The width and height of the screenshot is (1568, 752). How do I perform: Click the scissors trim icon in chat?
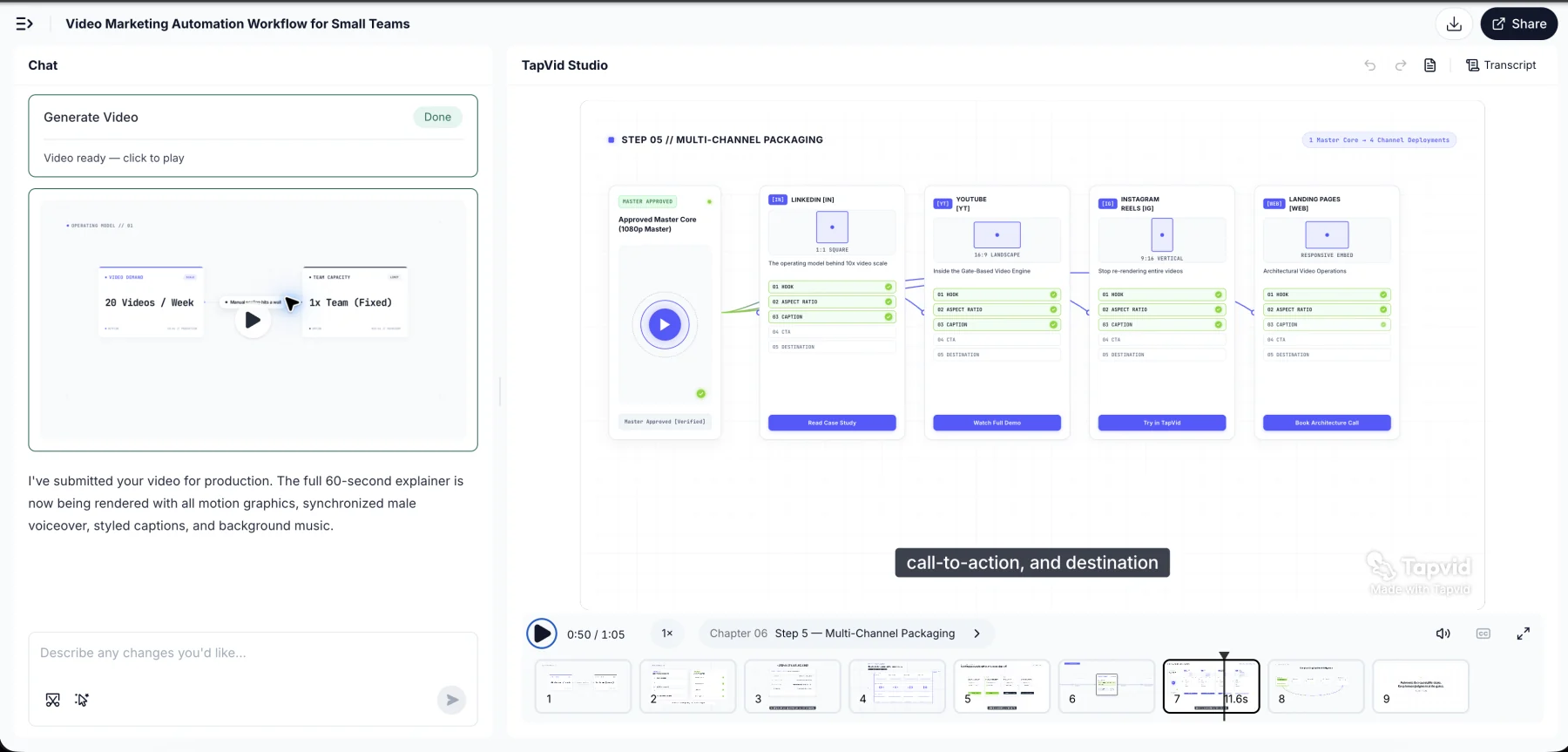[53, 700]
